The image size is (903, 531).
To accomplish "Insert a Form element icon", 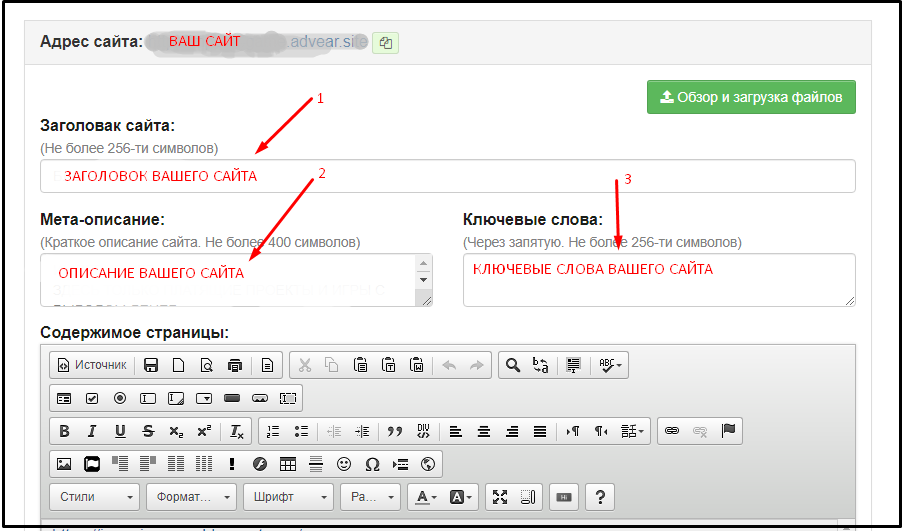I will coord(64,399).
